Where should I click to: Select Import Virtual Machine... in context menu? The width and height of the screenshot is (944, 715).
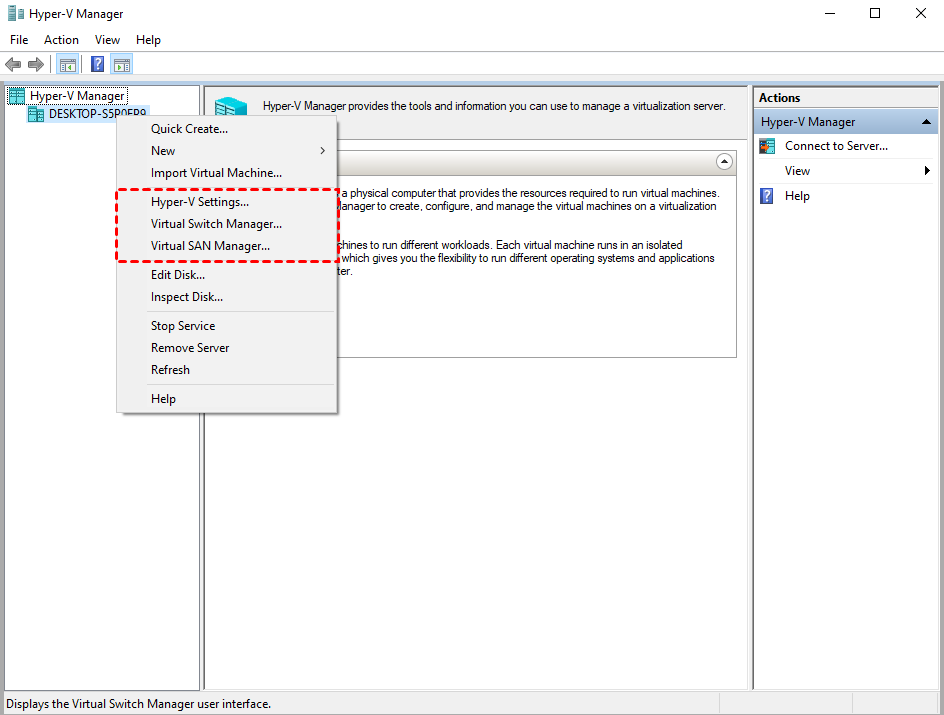227,173
